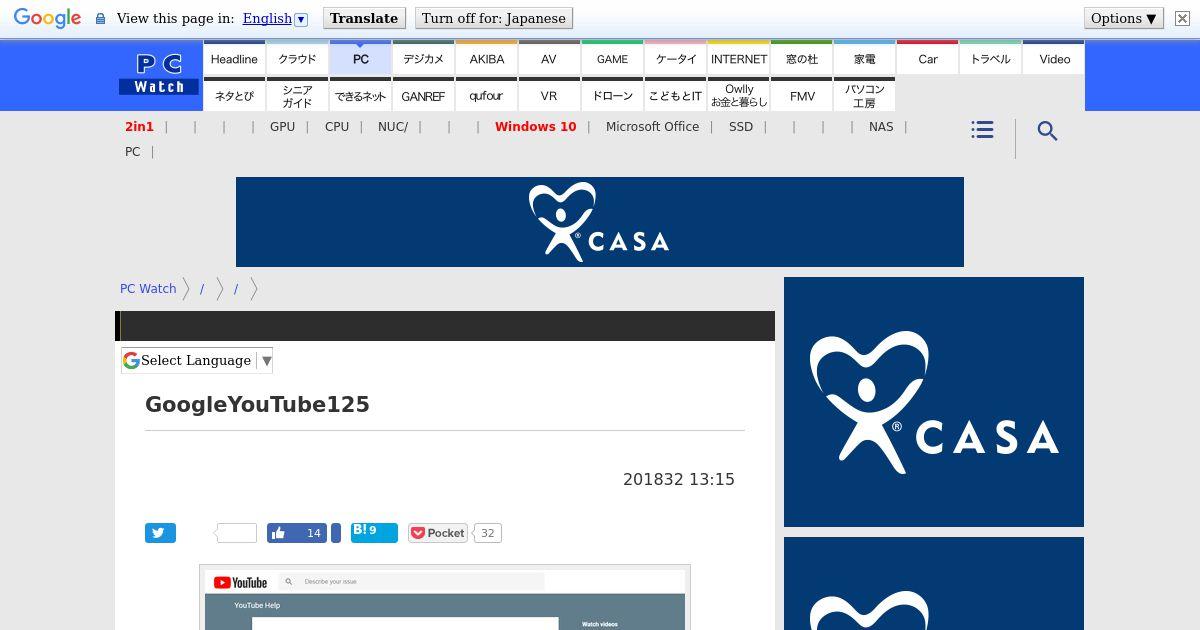This screenshot has width=1200, height=630.
Task: Click the PC Watch breadcrumb link
Action: point(148,288)
